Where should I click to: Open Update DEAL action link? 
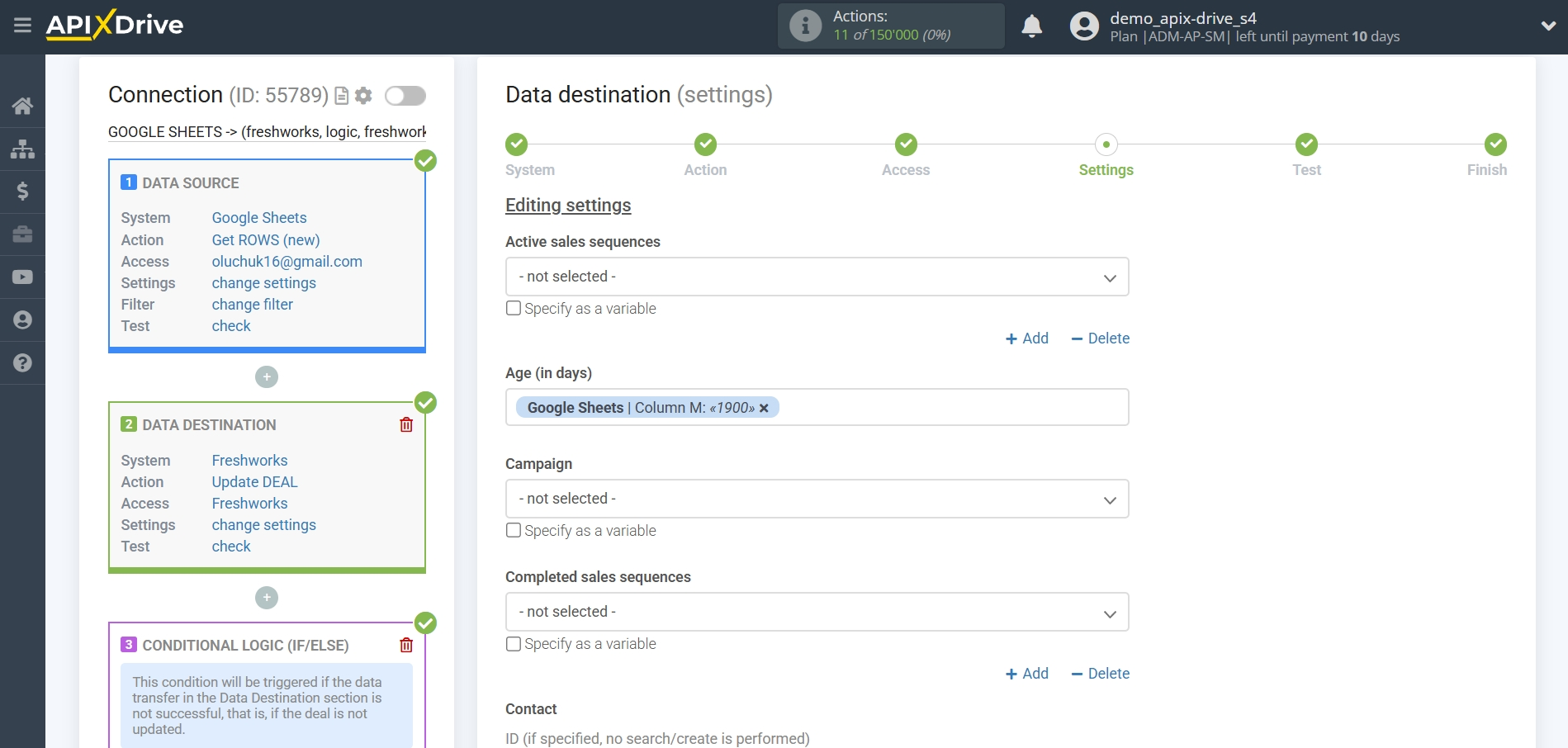click(254, 482)
